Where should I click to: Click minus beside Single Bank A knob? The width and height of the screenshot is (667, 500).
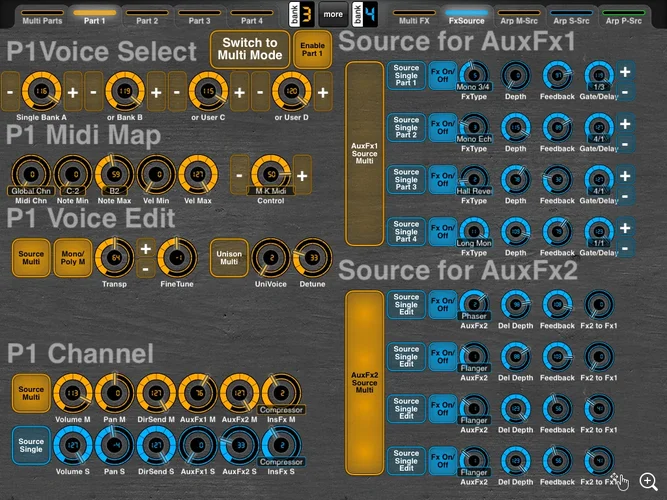10,92
